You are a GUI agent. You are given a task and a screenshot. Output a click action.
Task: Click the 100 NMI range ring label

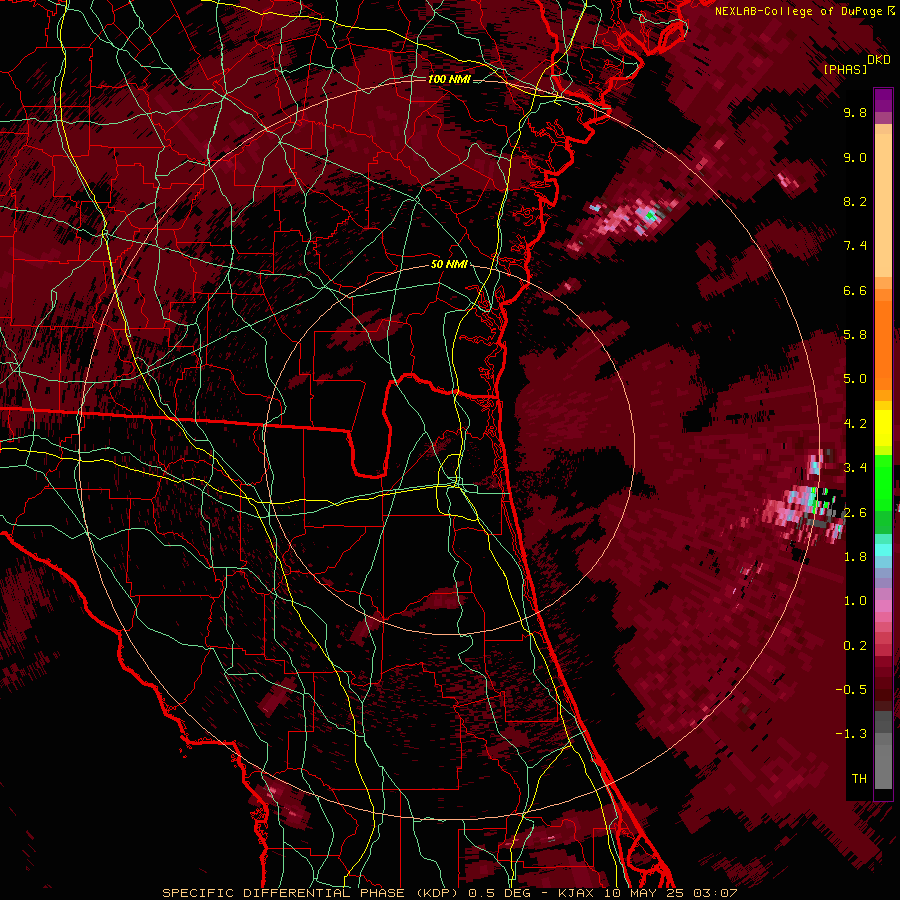[x=449, y=79]
